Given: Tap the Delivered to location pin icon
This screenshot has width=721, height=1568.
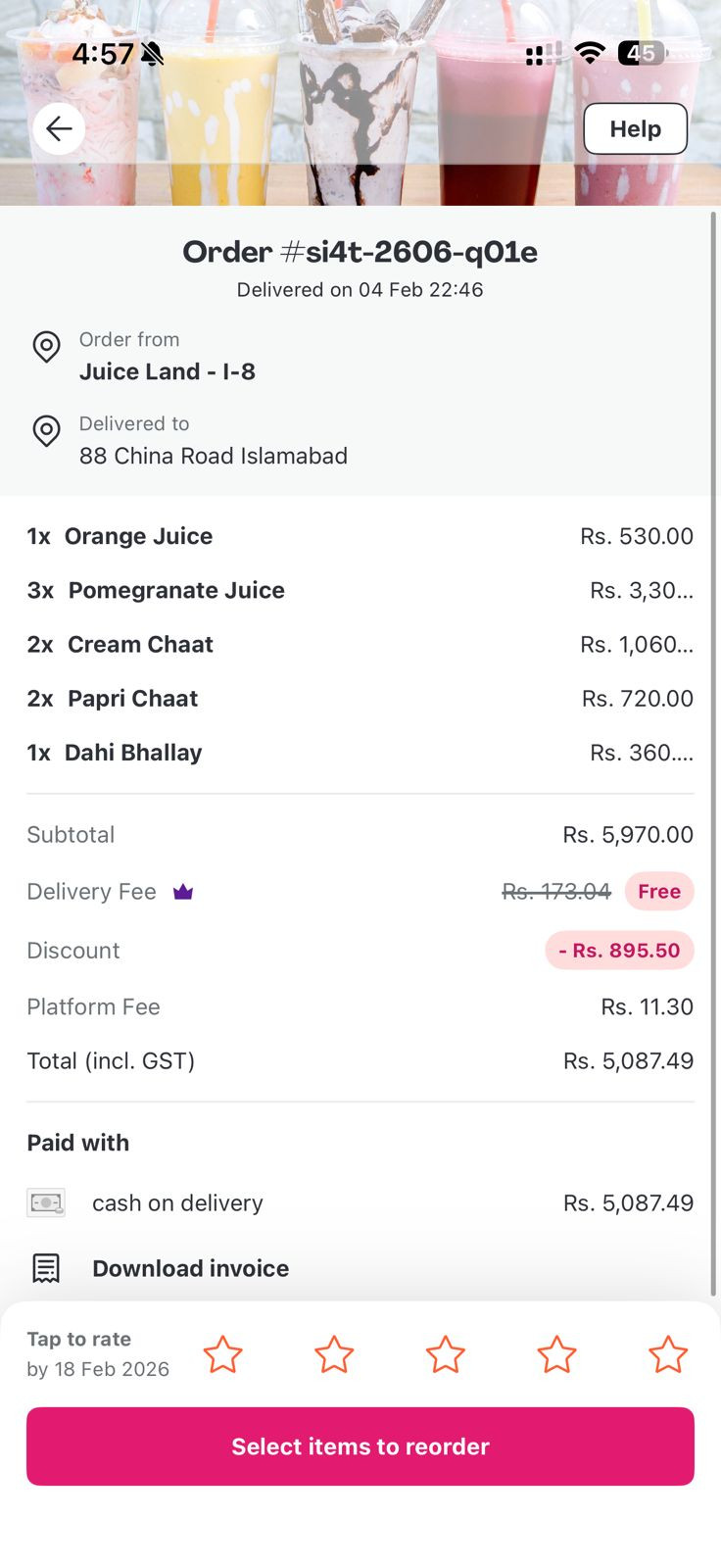Looking at the screenshot, I should pos(46,431).
